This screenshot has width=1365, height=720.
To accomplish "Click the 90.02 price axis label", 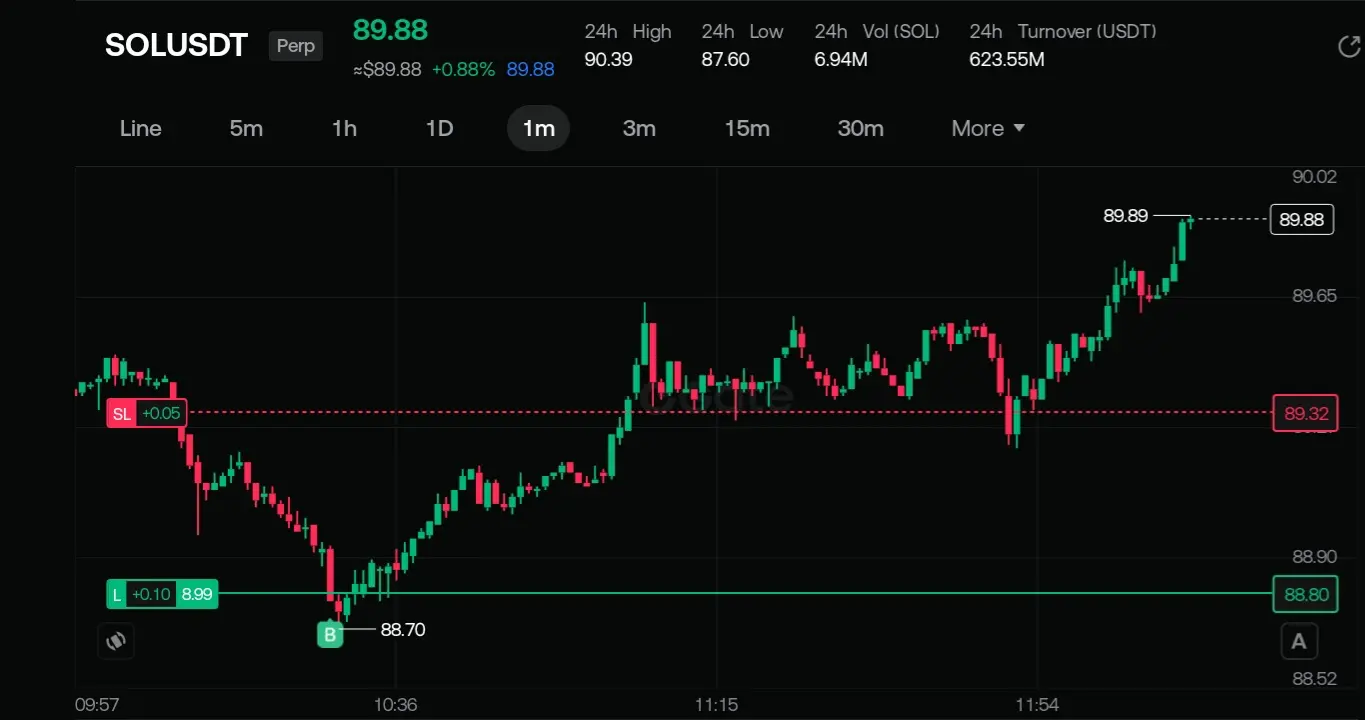I will 1314,177.
